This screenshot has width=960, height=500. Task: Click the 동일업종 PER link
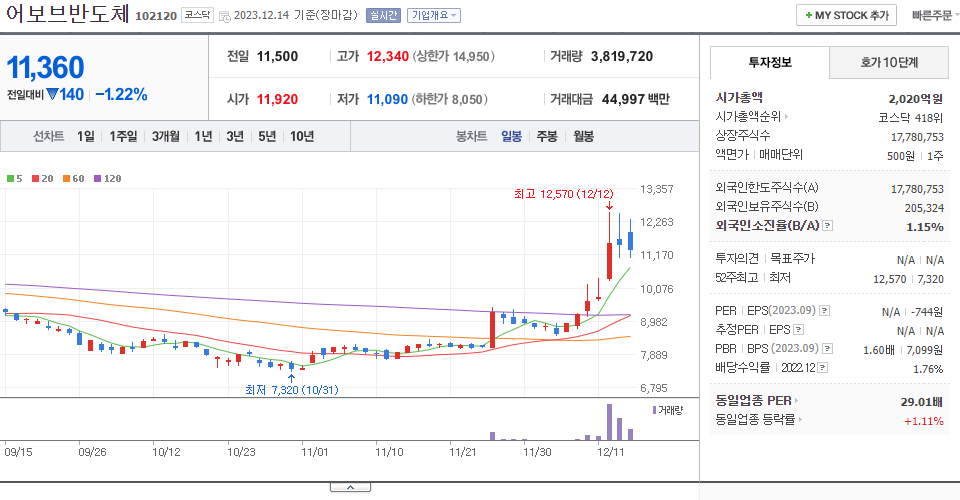[754, 401]
